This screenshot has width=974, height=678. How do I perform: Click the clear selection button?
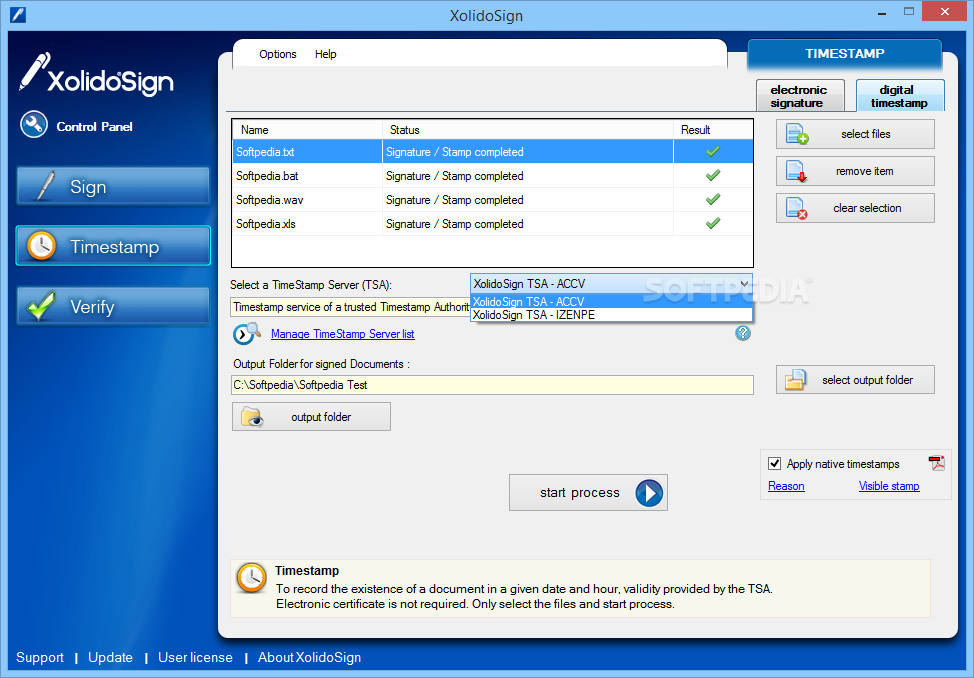[x=855, y=208]
